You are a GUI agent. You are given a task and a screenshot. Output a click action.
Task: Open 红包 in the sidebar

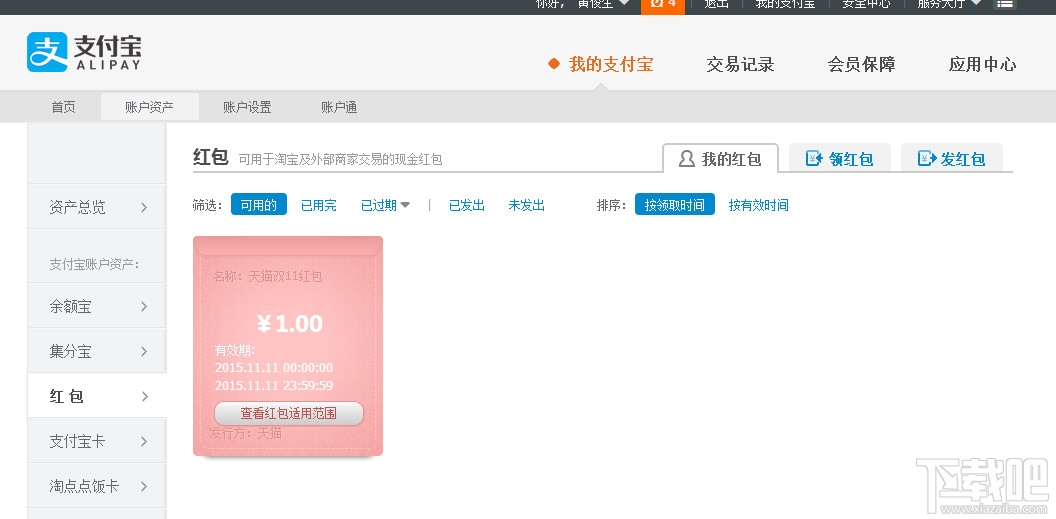[97, 396]
